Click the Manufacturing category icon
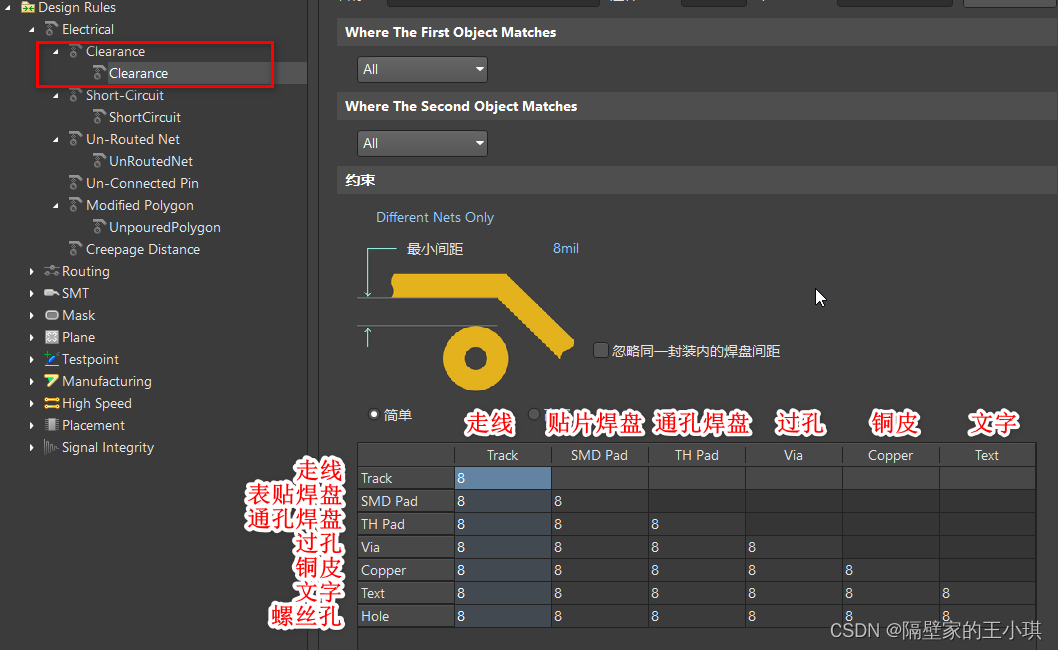 click(x=52, y=381)
